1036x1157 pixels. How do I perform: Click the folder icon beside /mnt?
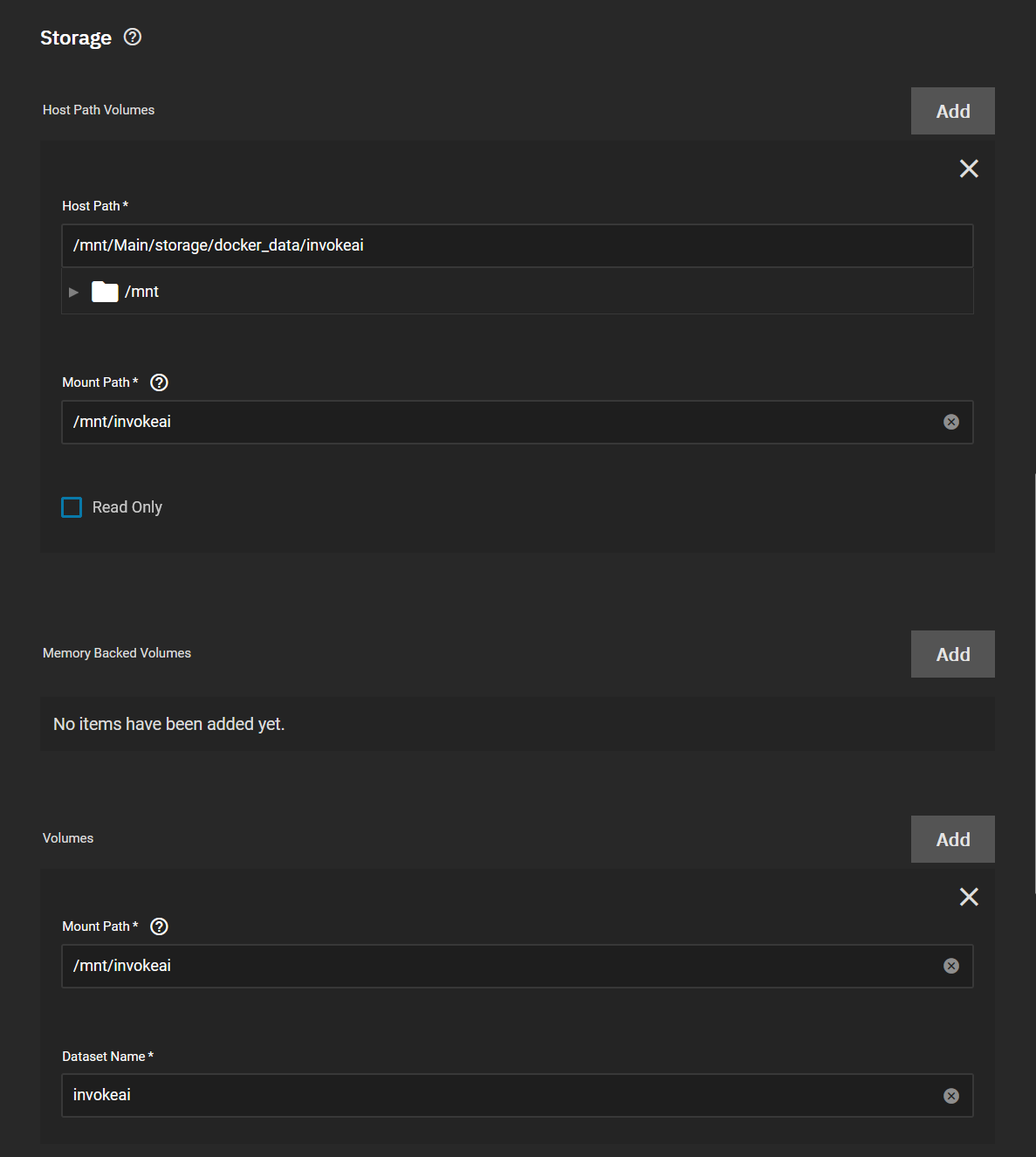(105, 291)
